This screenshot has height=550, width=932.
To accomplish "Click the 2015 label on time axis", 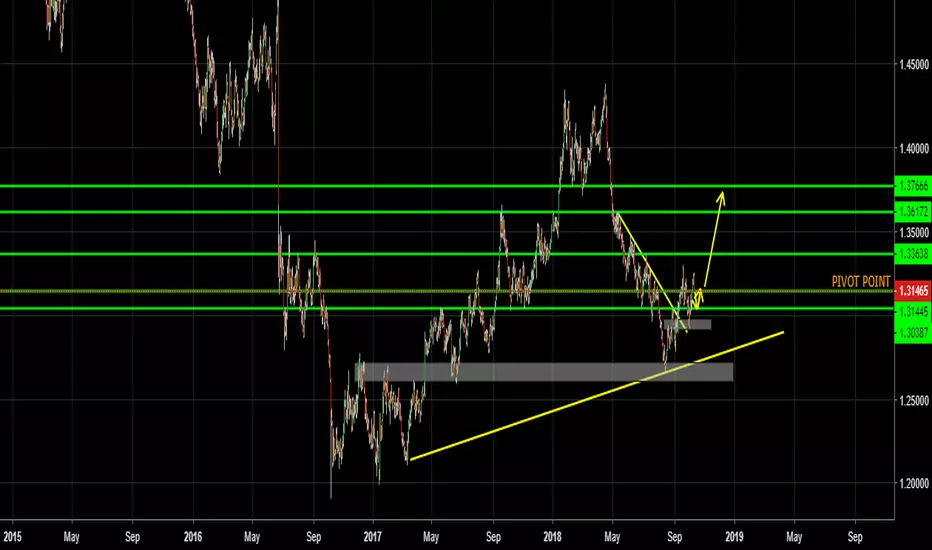I will pyautogui.click(x=12, y=537).
